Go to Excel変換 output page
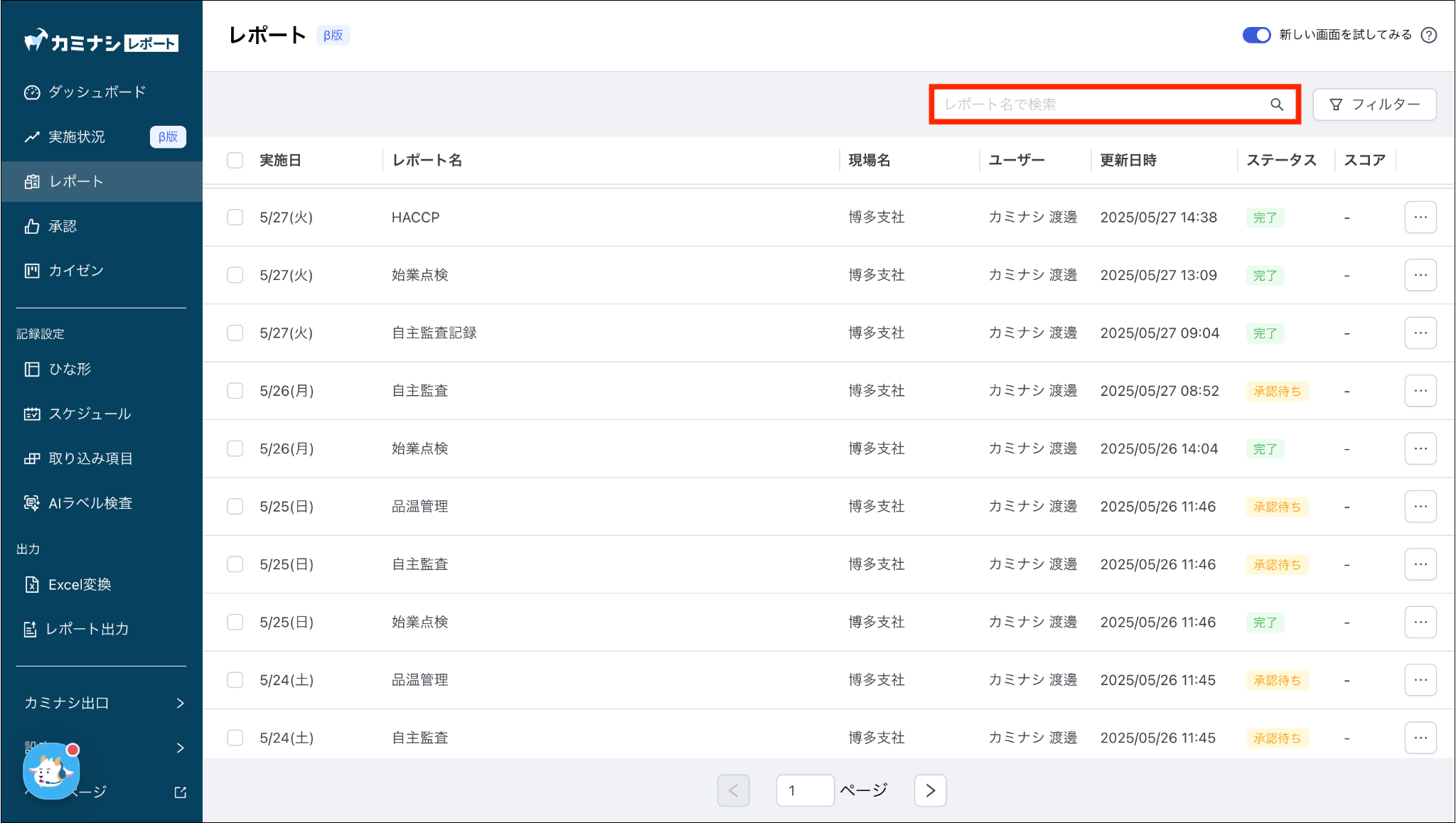 (80, 585)
